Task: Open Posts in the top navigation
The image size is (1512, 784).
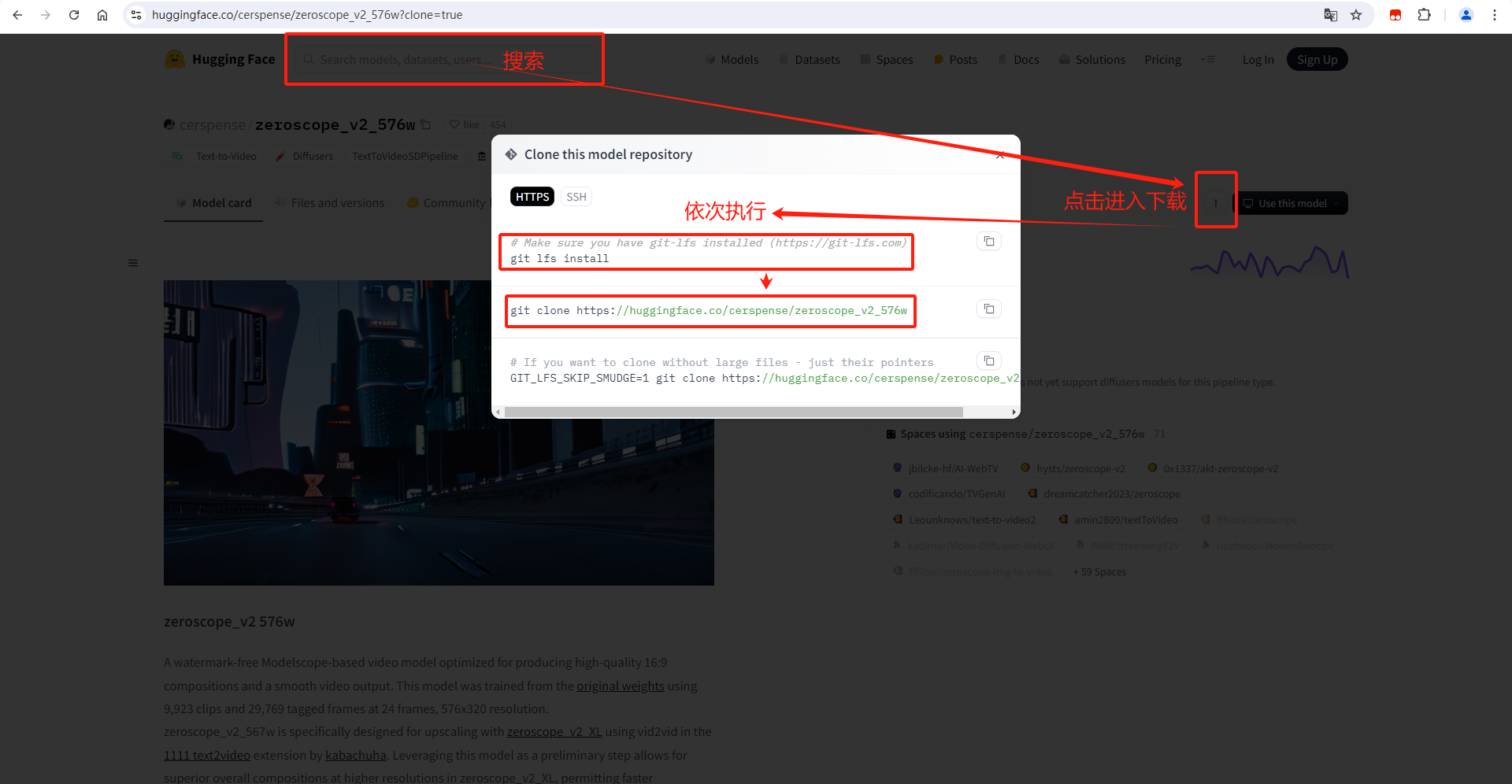Action: pyautogui.click(x=955, y=60)
